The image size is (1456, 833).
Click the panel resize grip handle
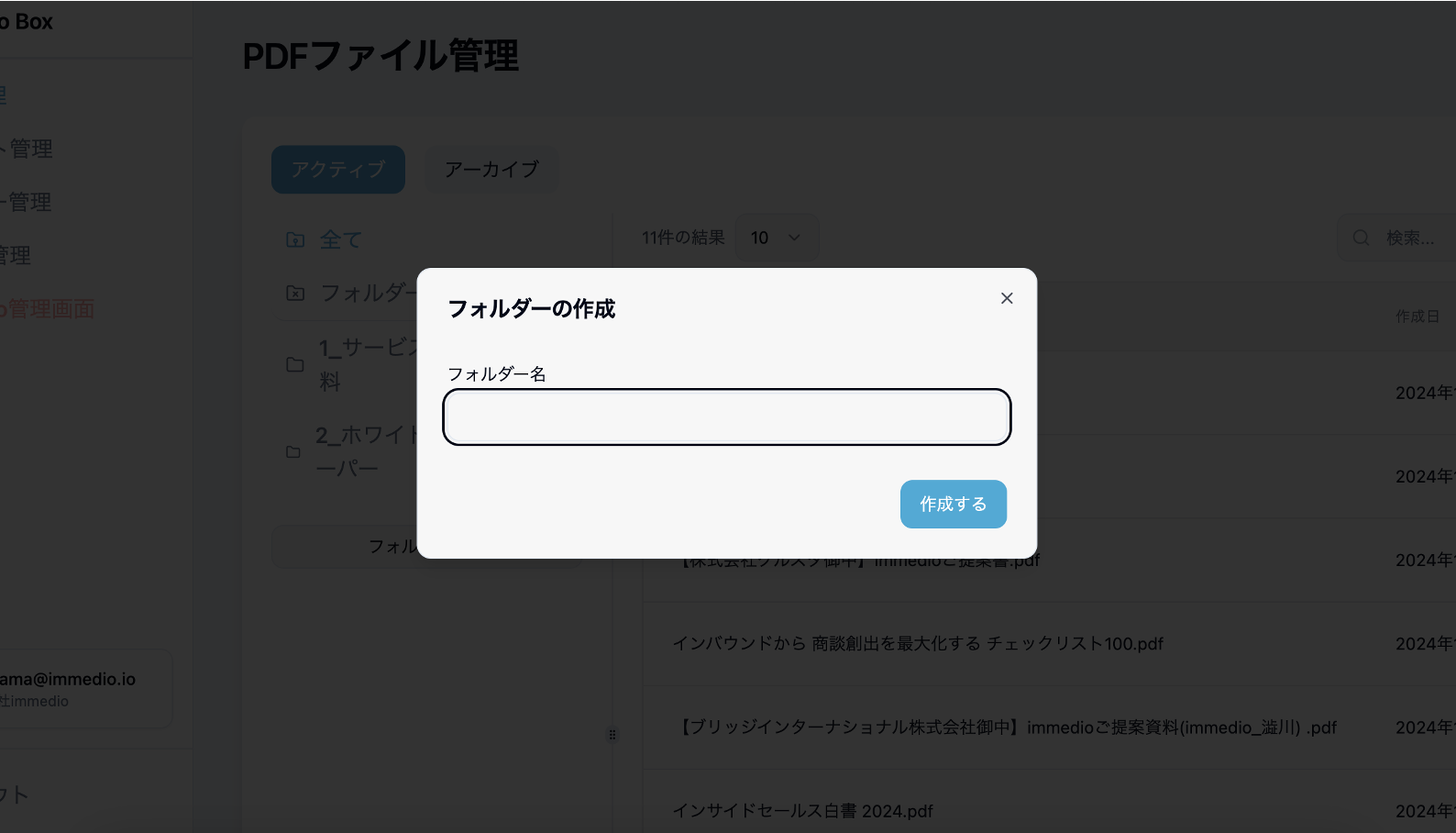(612, 735)
